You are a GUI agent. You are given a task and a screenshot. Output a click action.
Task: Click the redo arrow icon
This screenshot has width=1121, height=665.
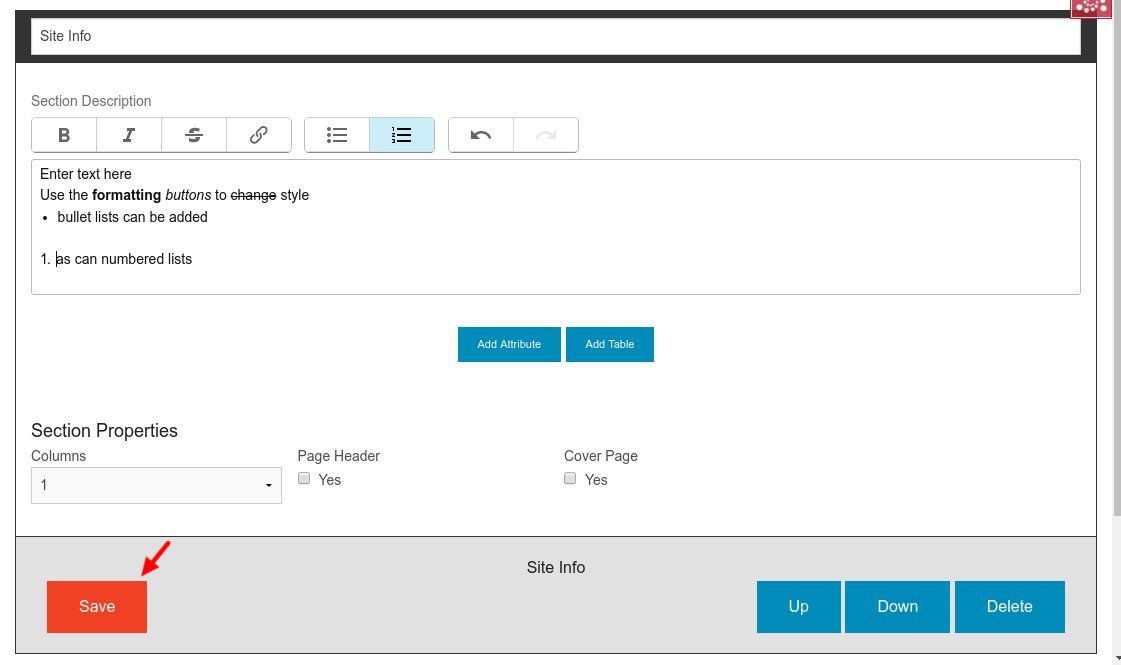pyautogui.click(x=546, y=135)
